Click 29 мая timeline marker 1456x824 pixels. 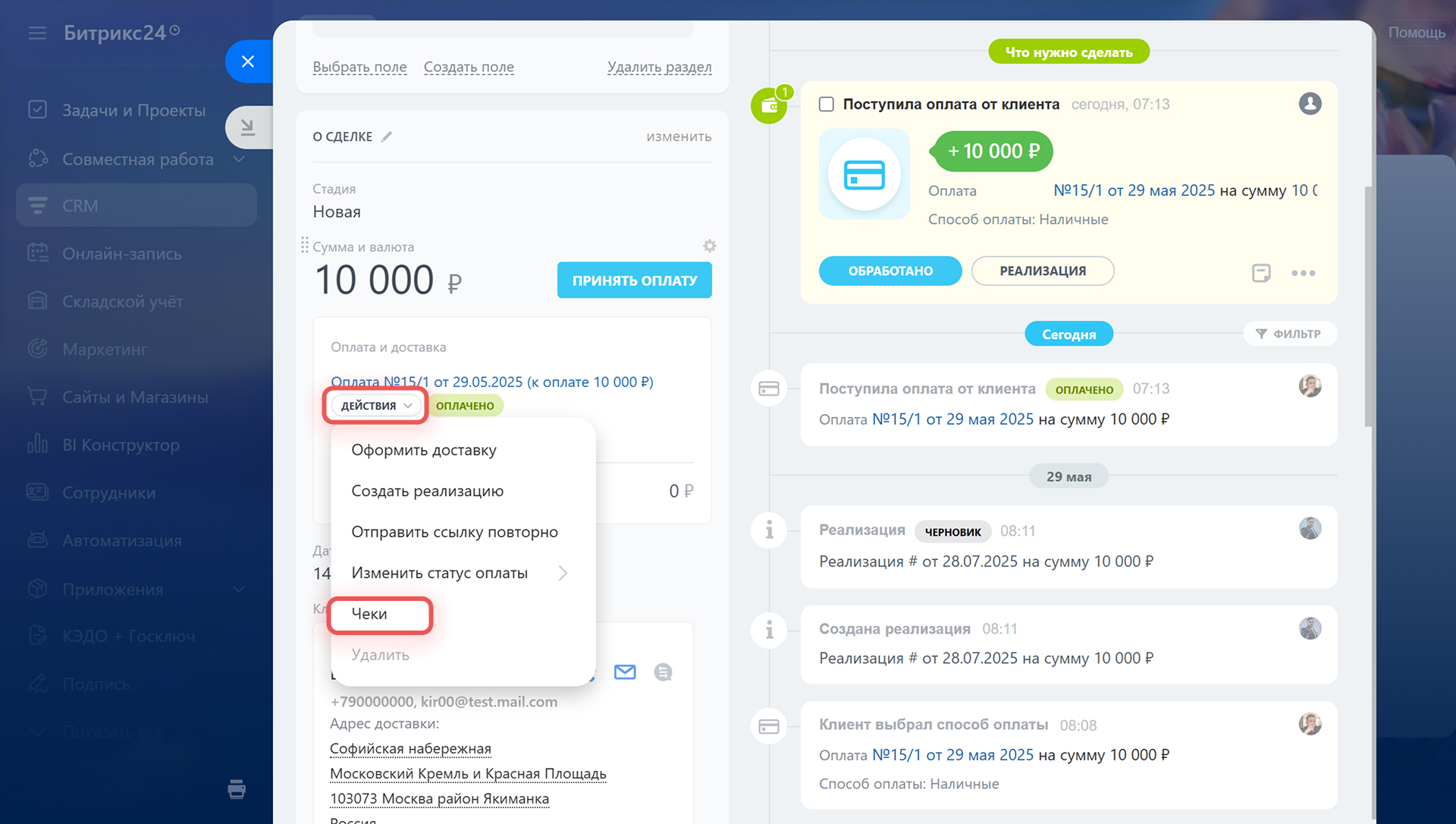point(1068,476)
